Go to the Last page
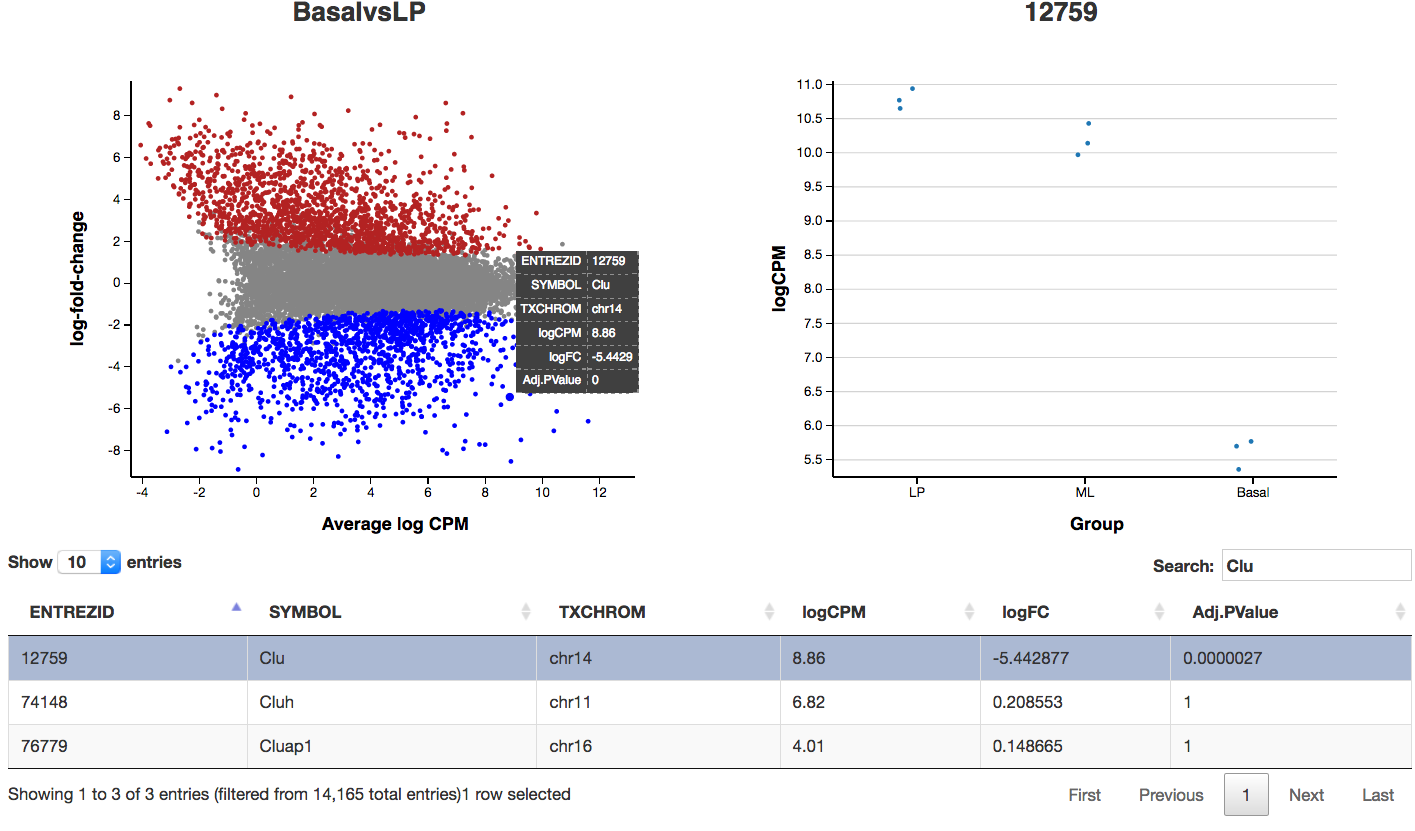This screenshot has height=831, width=1415. point(1377,795)
